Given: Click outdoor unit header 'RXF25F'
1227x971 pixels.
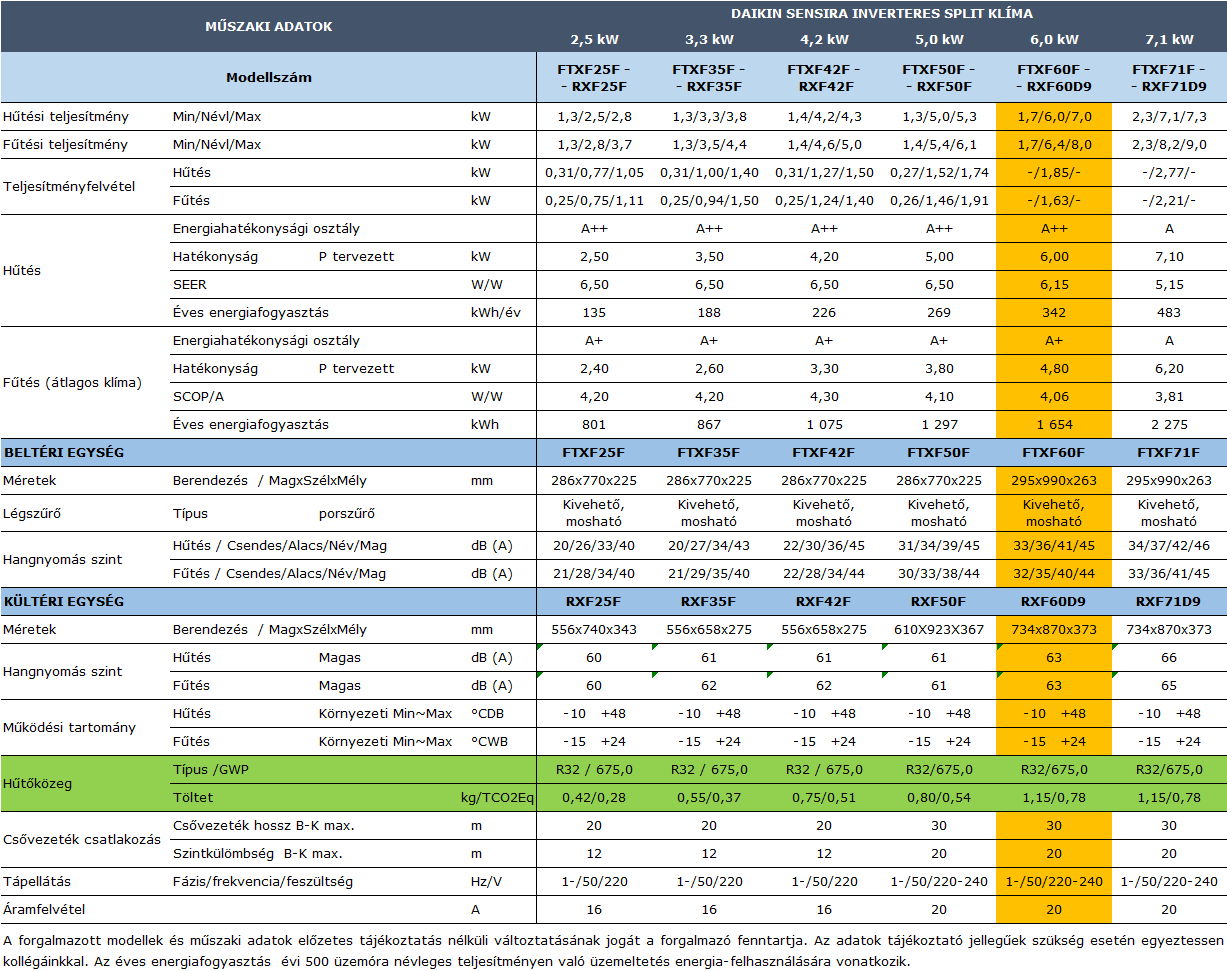Looking at the screenshot, I should 594,601.
